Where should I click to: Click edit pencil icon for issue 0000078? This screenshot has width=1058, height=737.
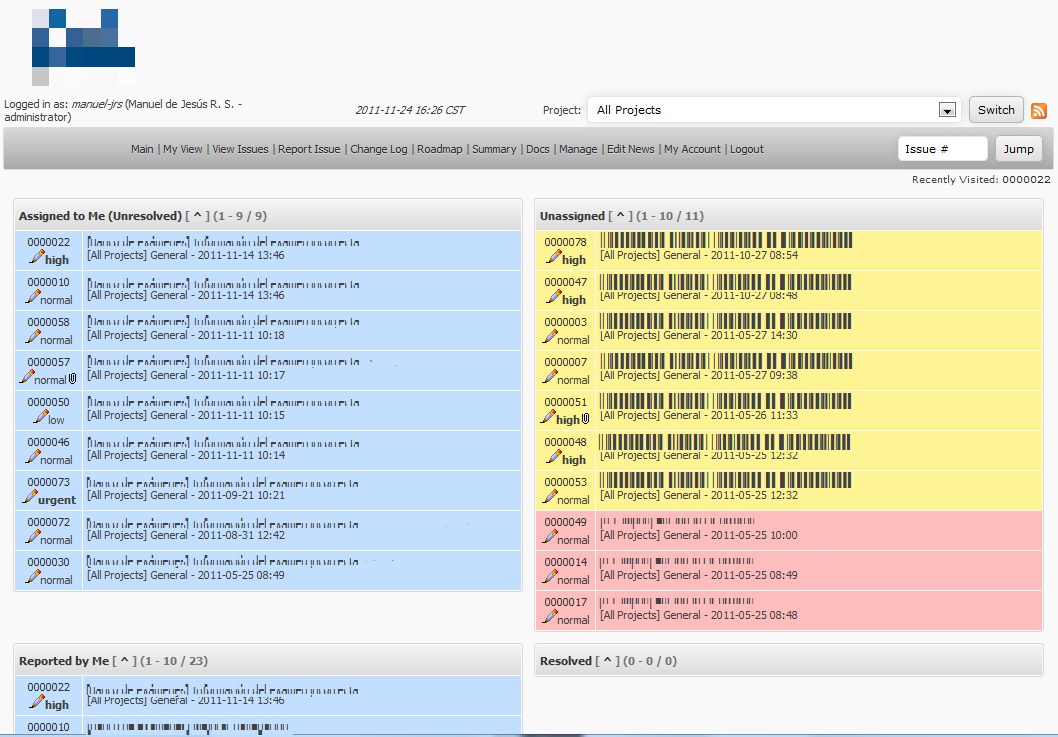pos(553,257)
